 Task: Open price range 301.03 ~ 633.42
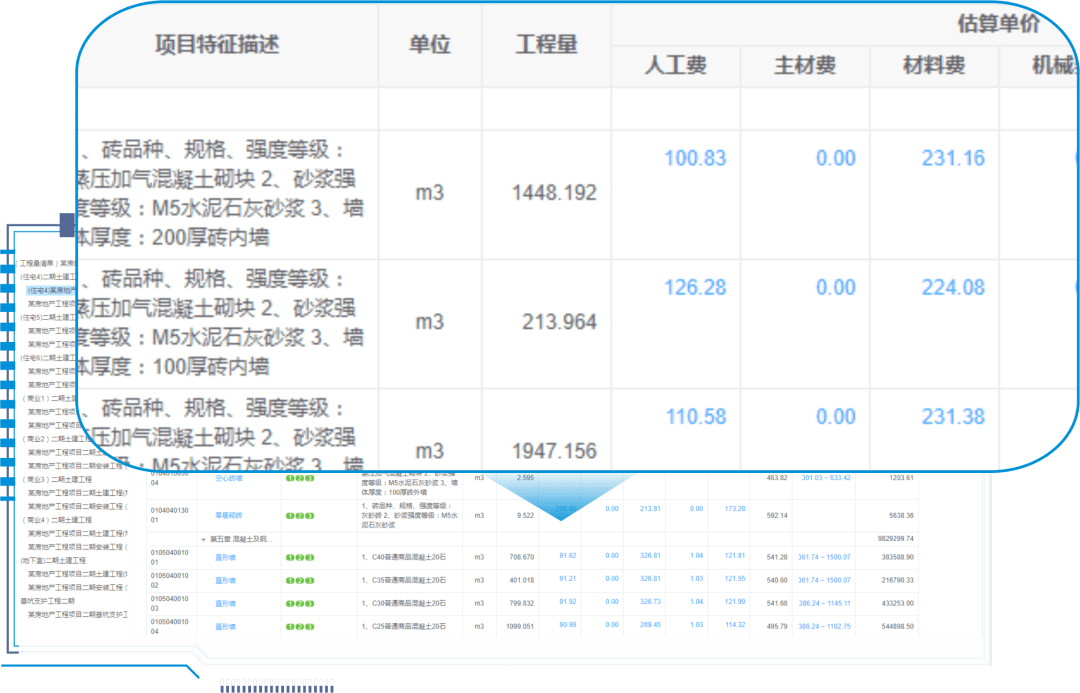pos(825,477)
